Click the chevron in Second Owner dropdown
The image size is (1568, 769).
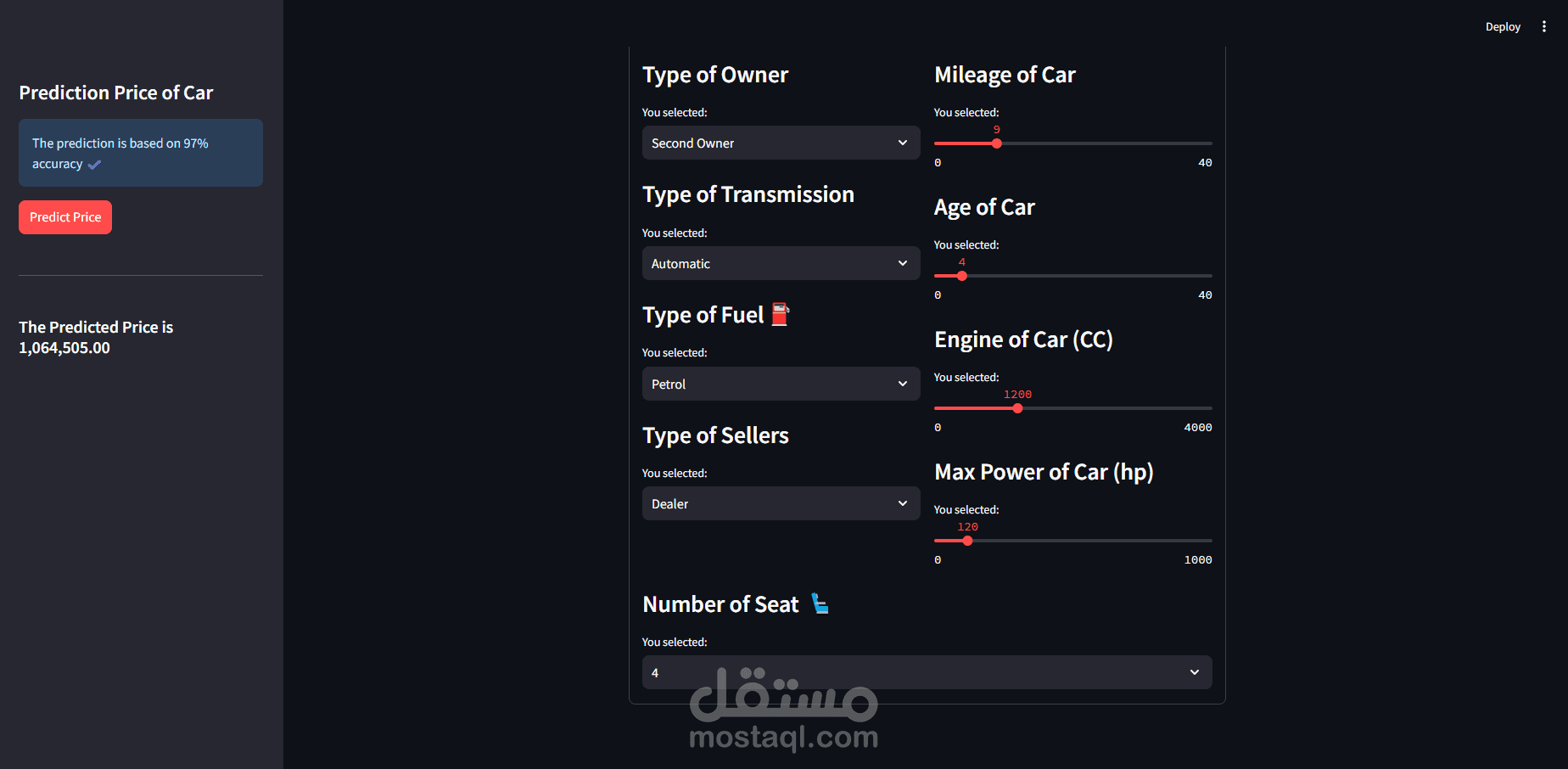click(x=903, y=143)
